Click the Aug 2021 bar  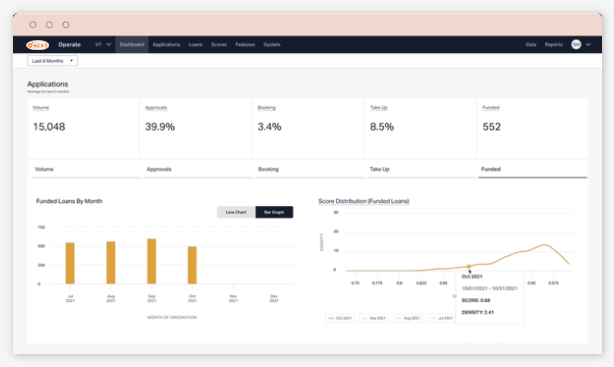[x=111, y=262]
